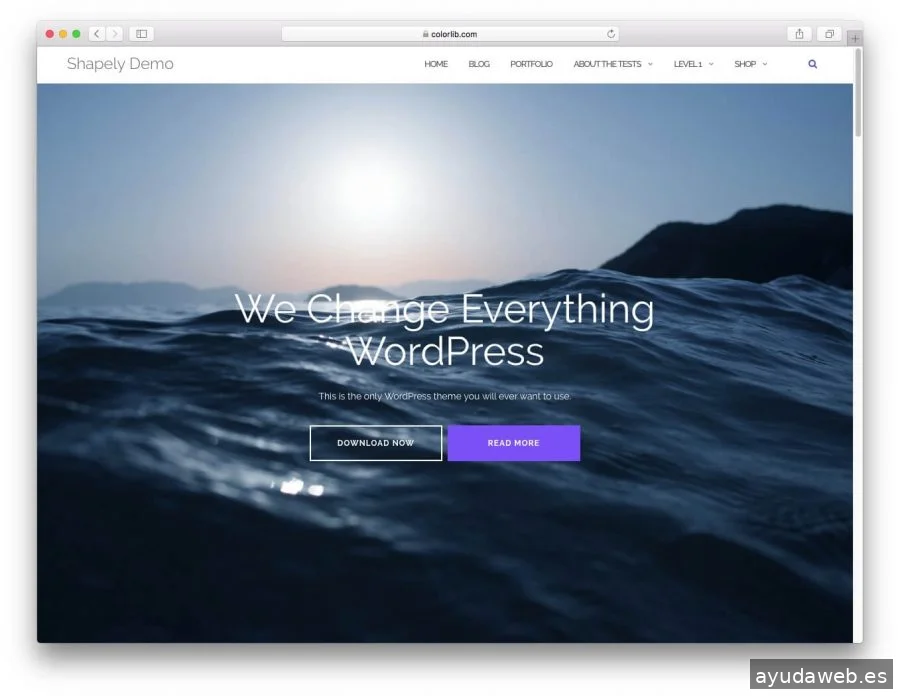Reload the colorlib.com page
Image resolution: width=900 pixels, height=696 pixels.
[x=611, y=34]
